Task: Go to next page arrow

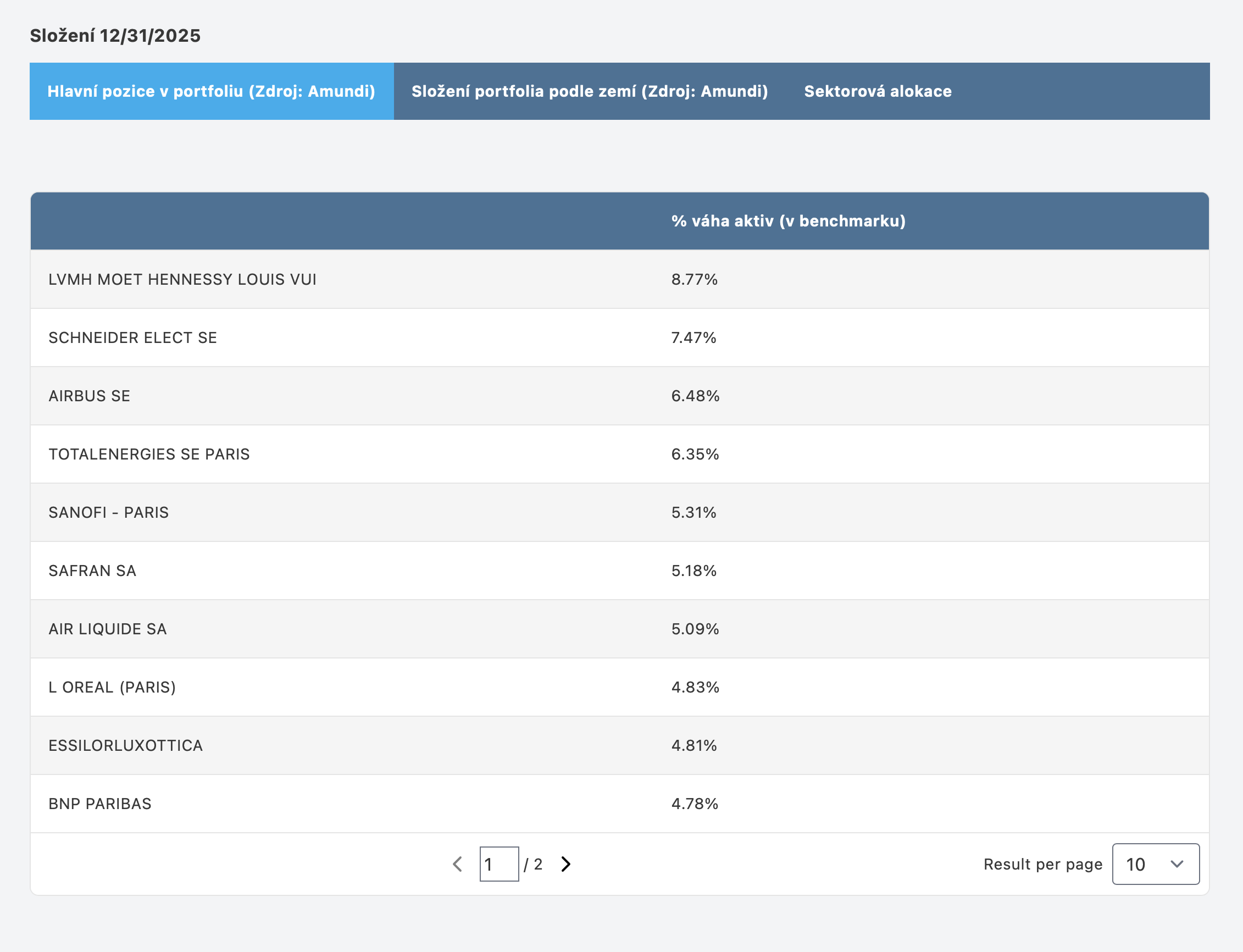Action: [x=565, y=864]
